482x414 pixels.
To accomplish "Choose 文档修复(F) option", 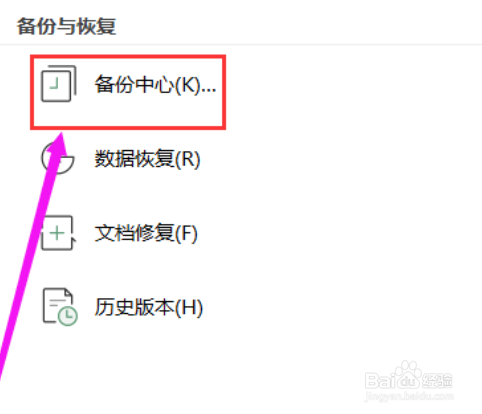I will tap(146, 233).
